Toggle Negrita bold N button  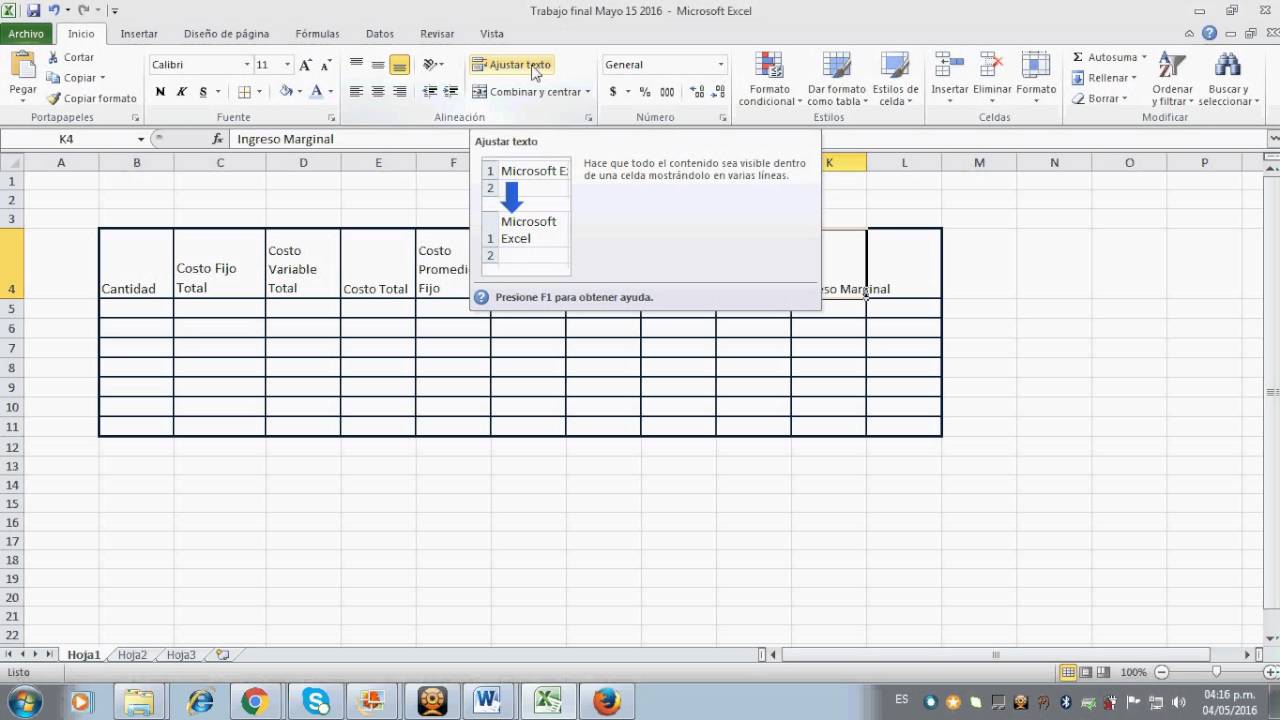pyautogui.click(x=160, y=92)
